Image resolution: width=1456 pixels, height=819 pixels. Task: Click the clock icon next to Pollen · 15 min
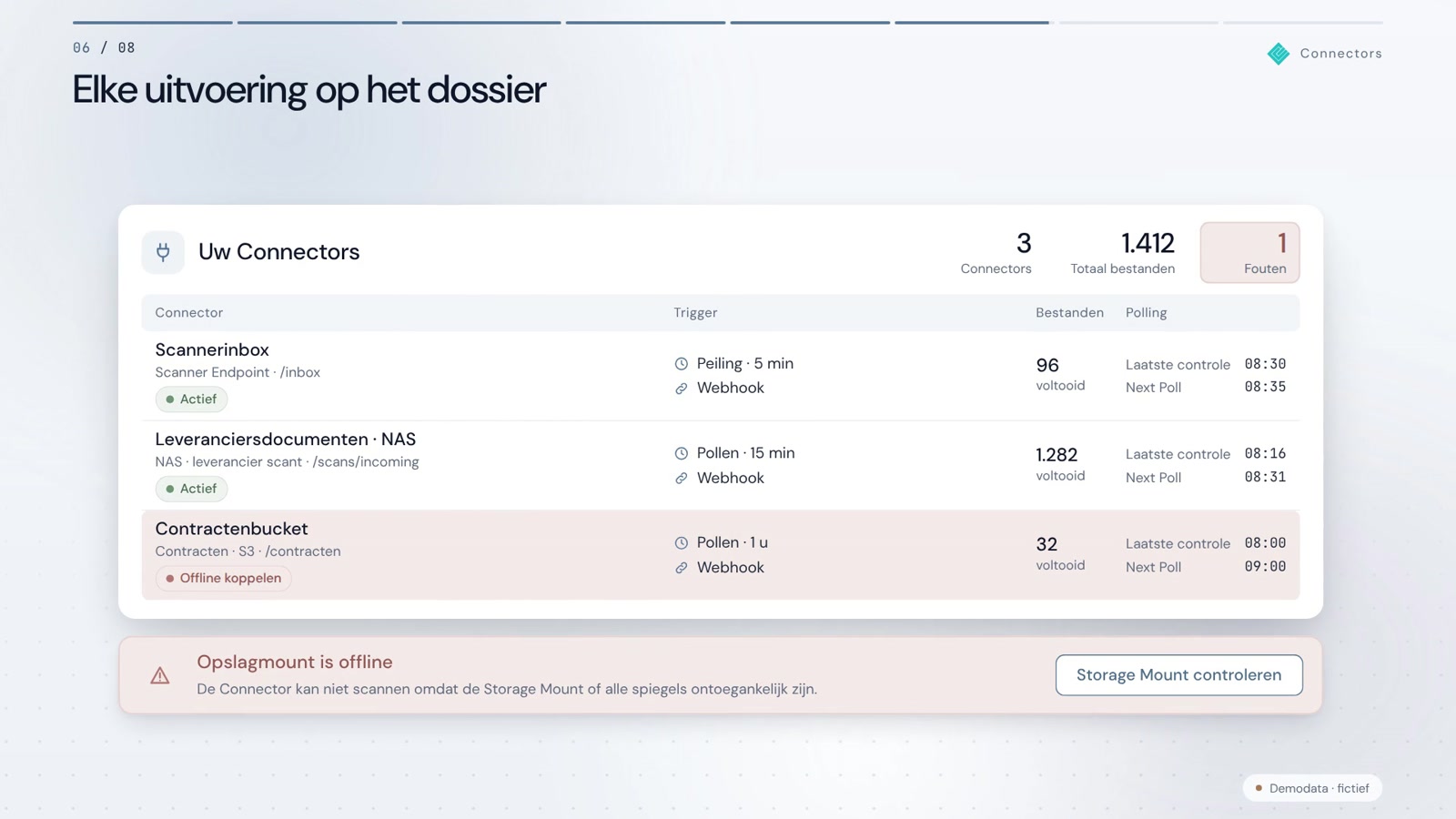(682, 453)
